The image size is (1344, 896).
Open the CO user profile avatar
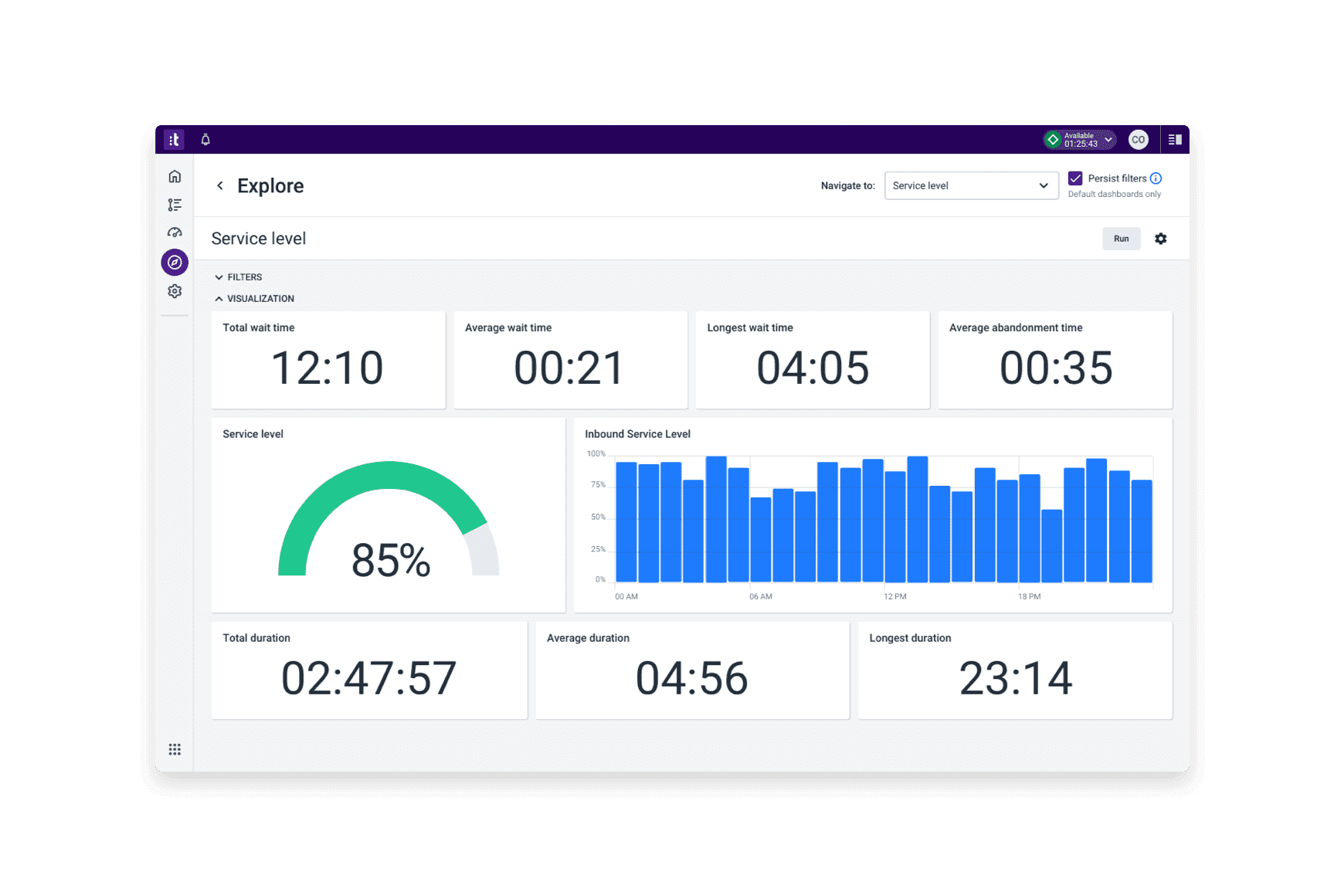(x=1139, y=139)
